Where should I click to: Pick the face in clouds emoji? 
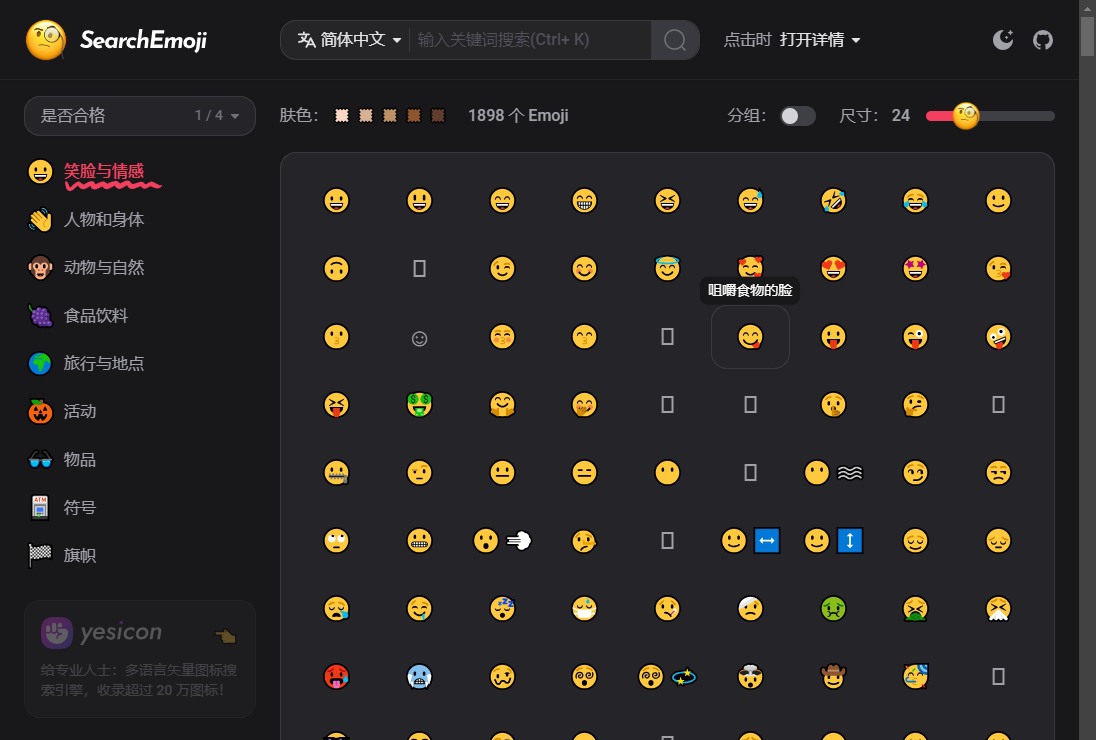tap(833, 472)
